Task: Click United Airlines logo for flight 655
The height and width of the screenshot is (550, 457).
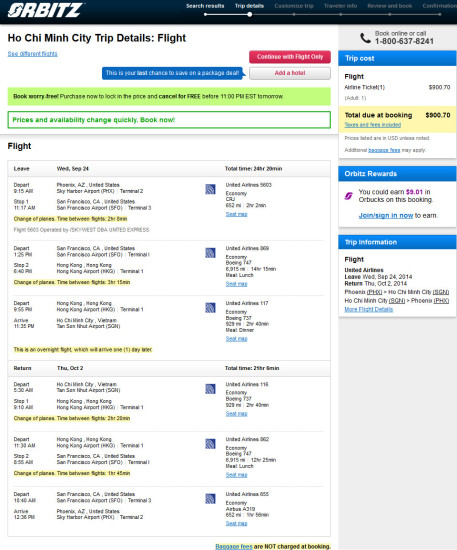Action: tap(210, 498)
